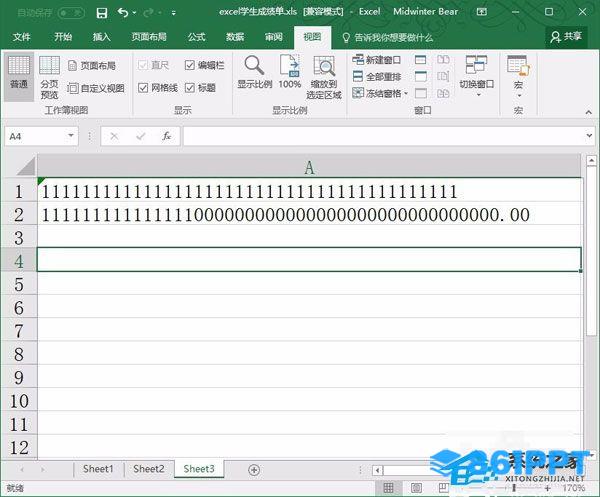
Task: Open 自定义视图 custom views
Action: tap(96, 88)
